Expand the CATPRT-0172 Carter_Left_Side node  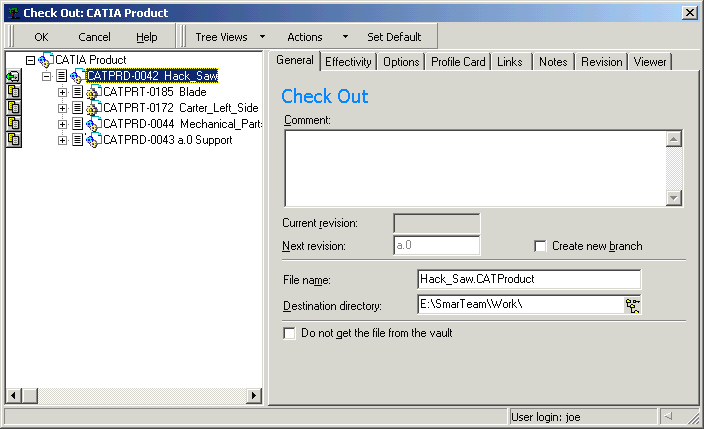coord(62,109)
